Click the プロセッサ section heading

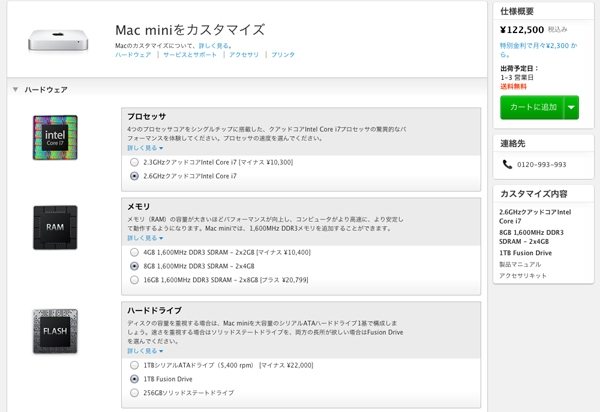[x=147, y=116]
